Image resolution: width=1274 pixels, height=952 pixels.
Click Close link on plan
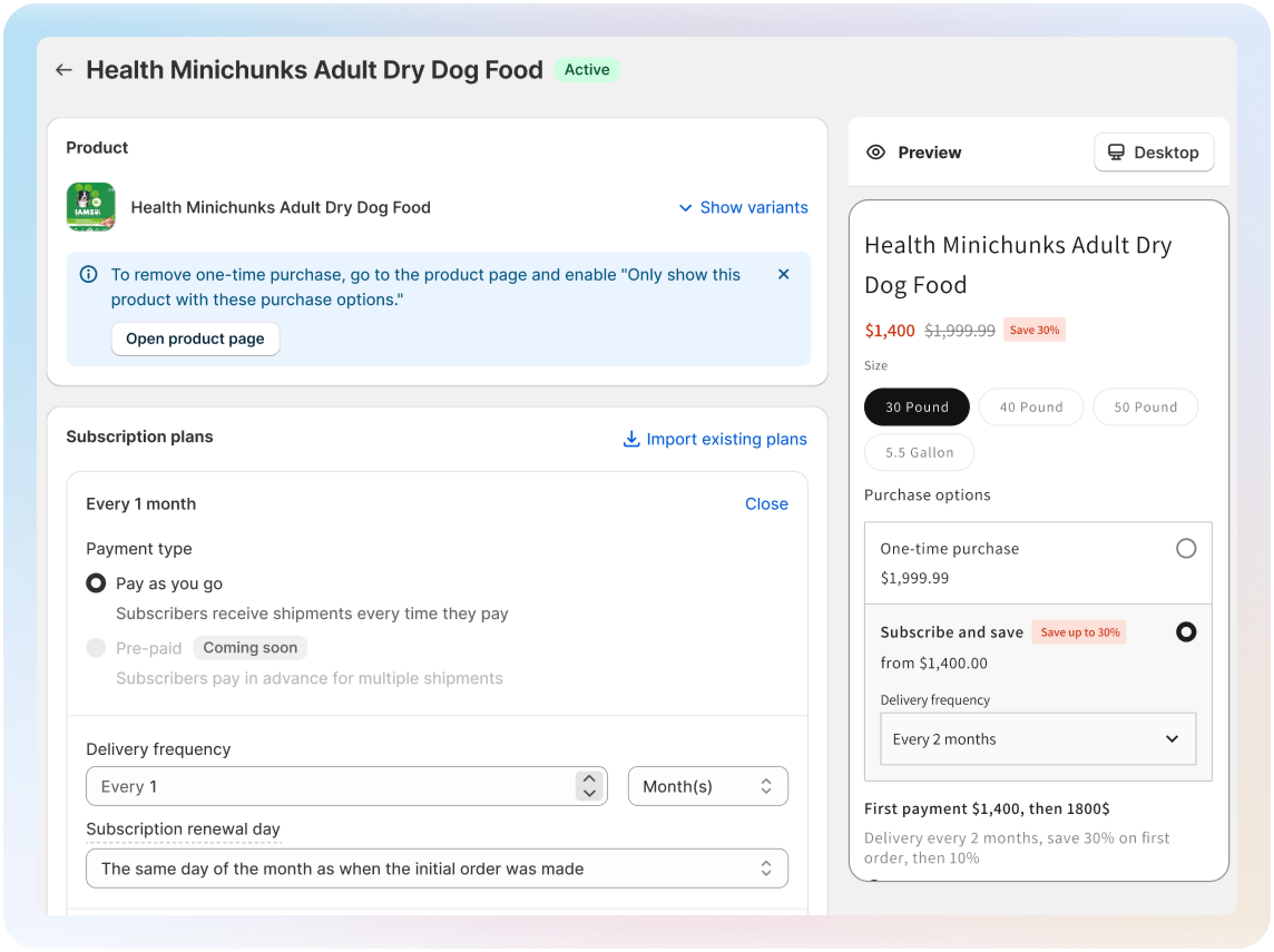point(766,503)
